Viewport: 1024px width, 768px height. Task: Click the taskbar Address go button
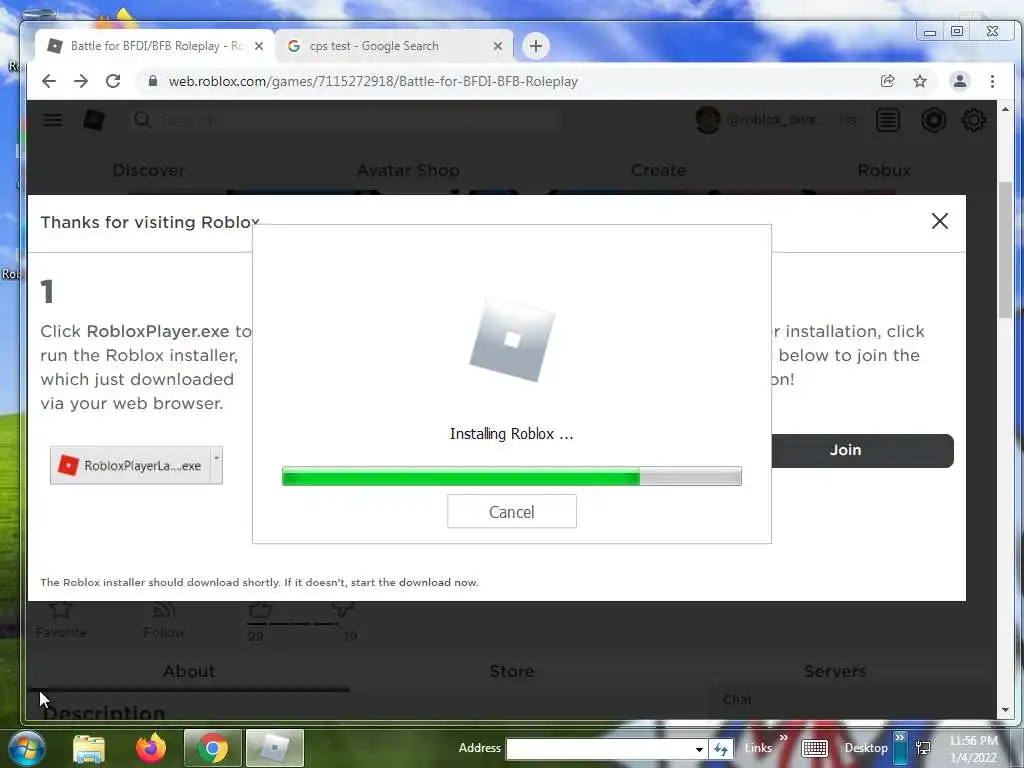click(x=721, y=749)
